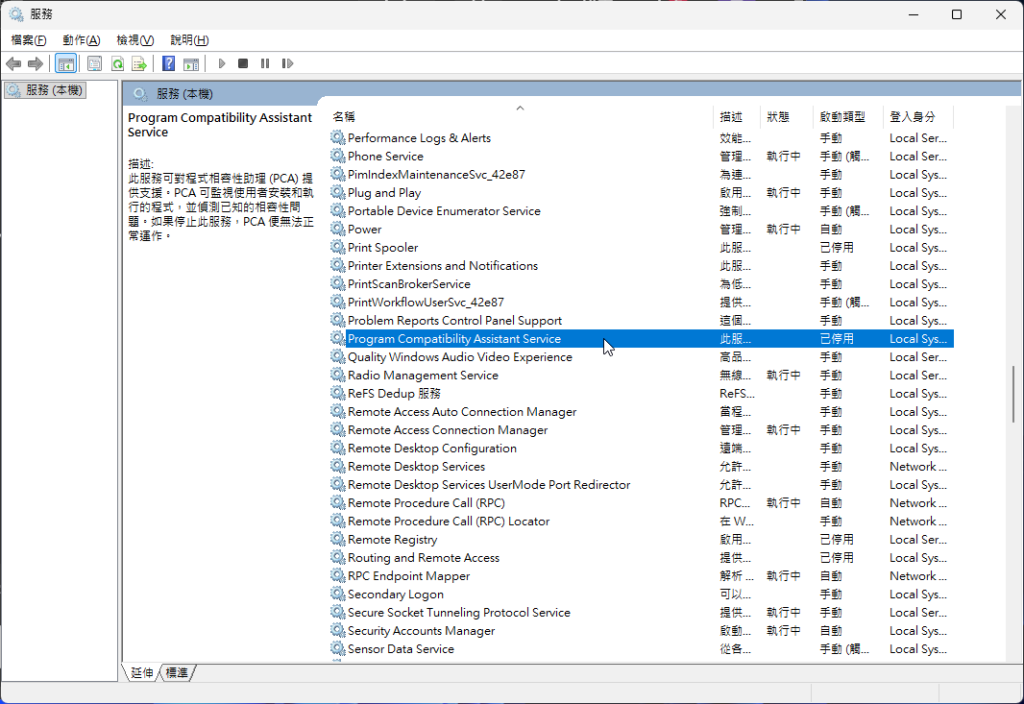This screenshot has height=704, width=1024.
Task: Sort list by the 狀態 column header
Action: coord(778,117)
